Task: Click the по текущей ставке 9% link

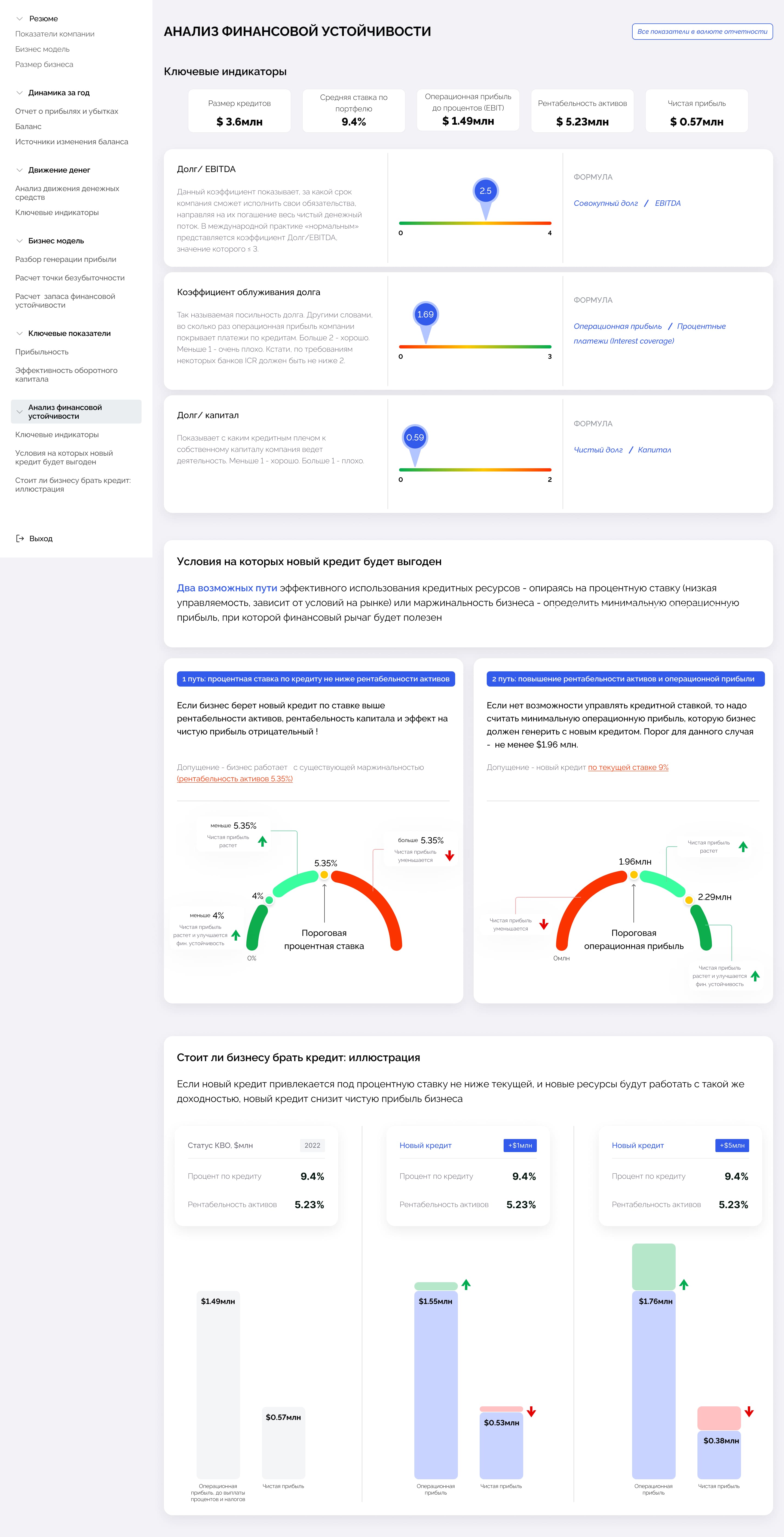Action: coord(628,767)
